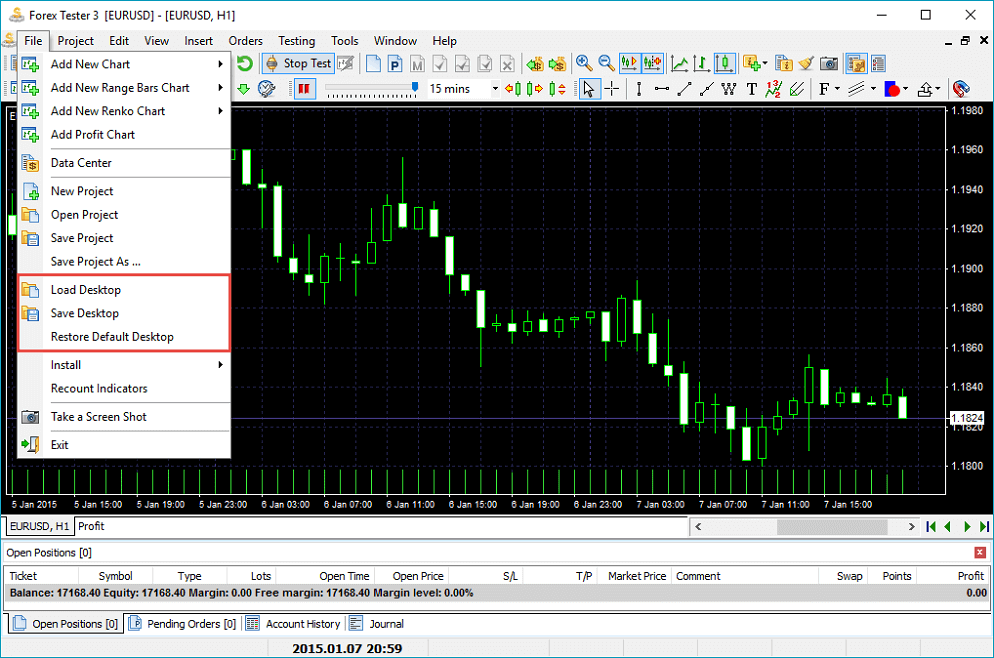The image size is (994, 658).
Task: Expand the Add New Chart submenu
Action: 220,64
